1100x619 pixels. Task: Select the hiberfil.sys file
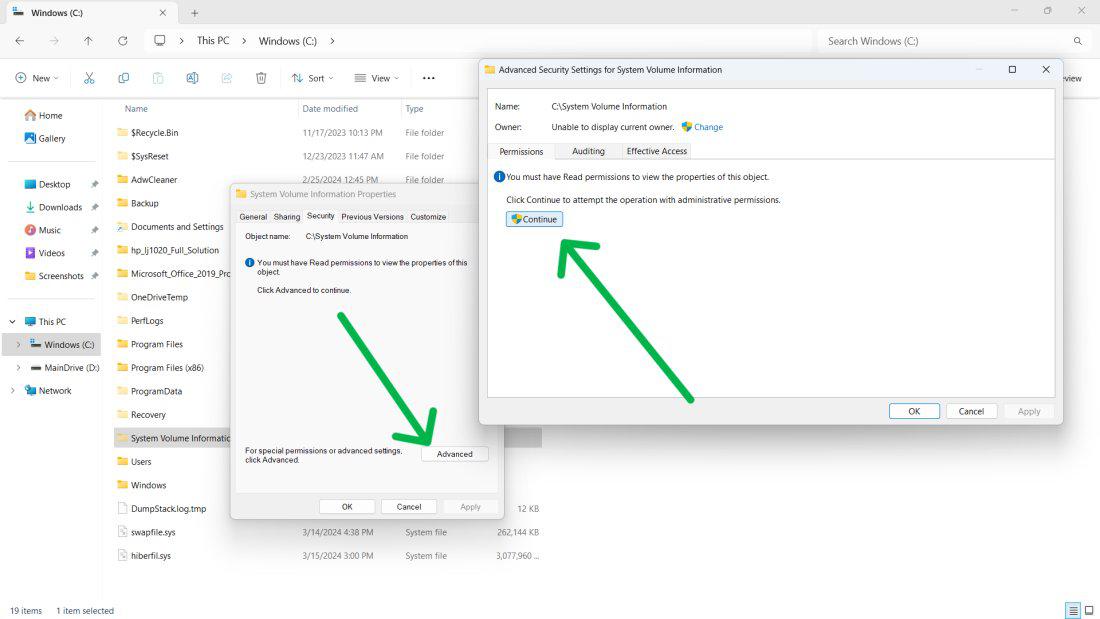[151, 556]
